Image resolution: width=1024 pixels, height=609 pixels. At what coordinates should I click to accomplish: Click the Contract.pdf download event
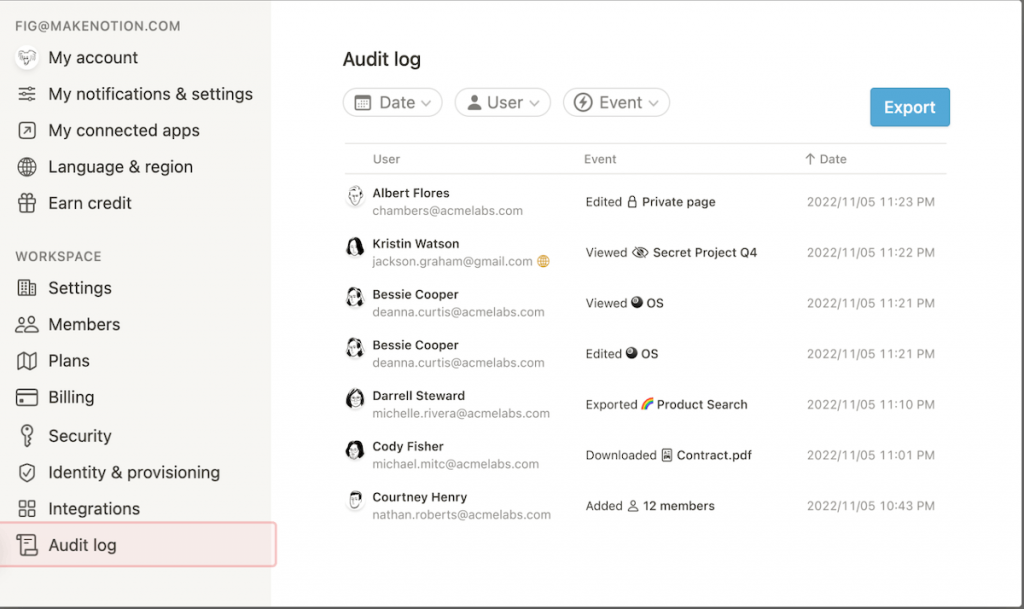713,455
